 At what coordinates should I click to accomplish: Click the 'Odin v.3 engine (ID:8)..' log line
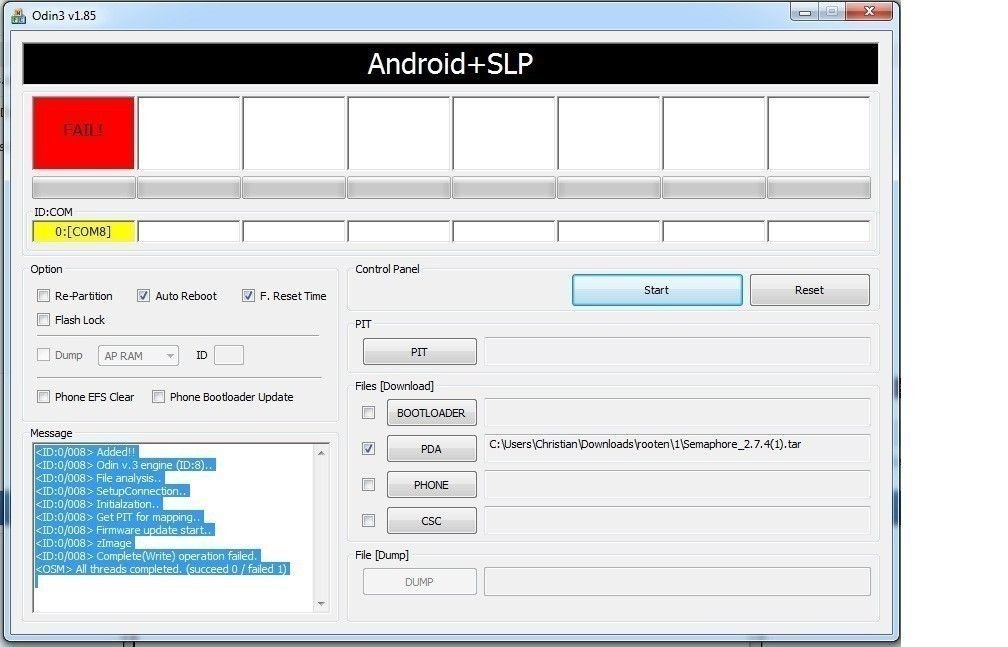pyautogui.click(x=125, y=465)
